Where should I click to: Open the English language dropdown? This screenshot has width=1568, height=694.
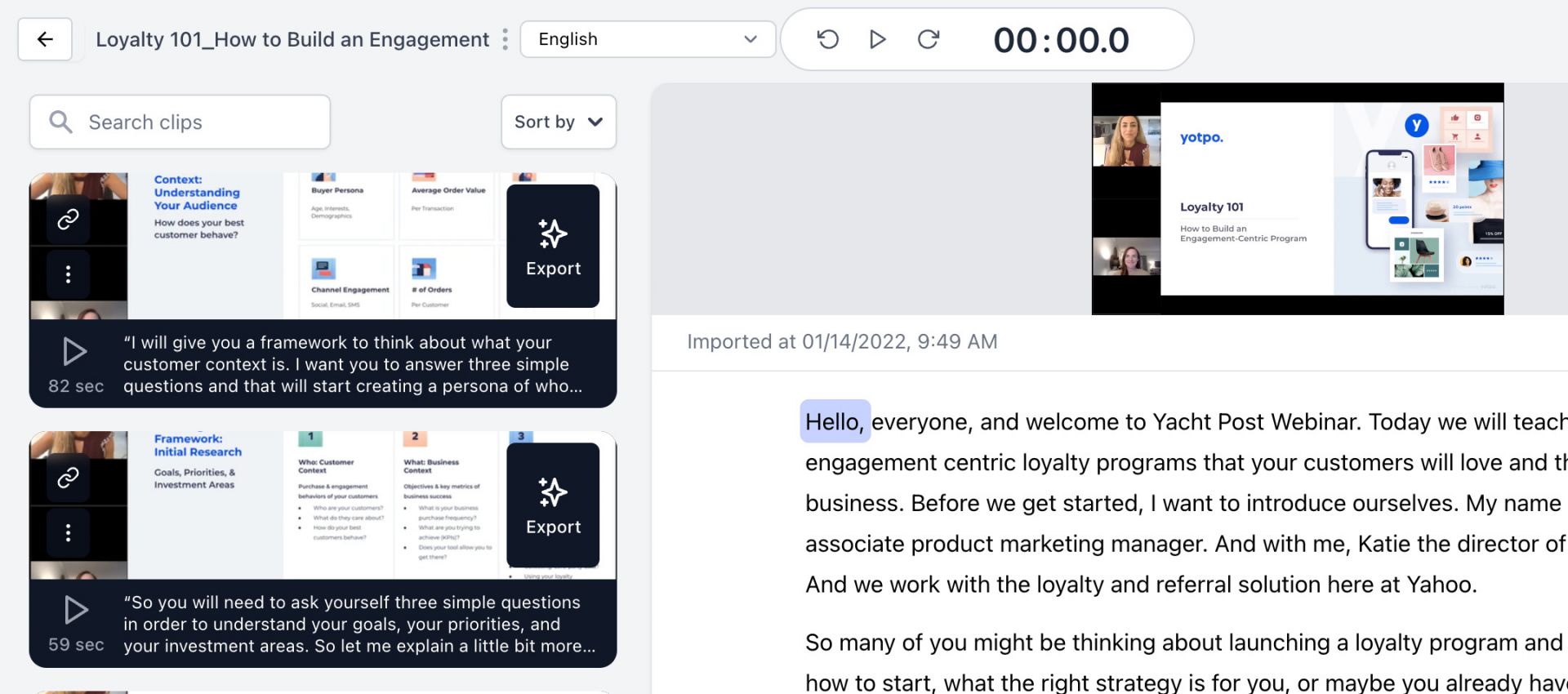pyautogui.click(x=647, y=39)
